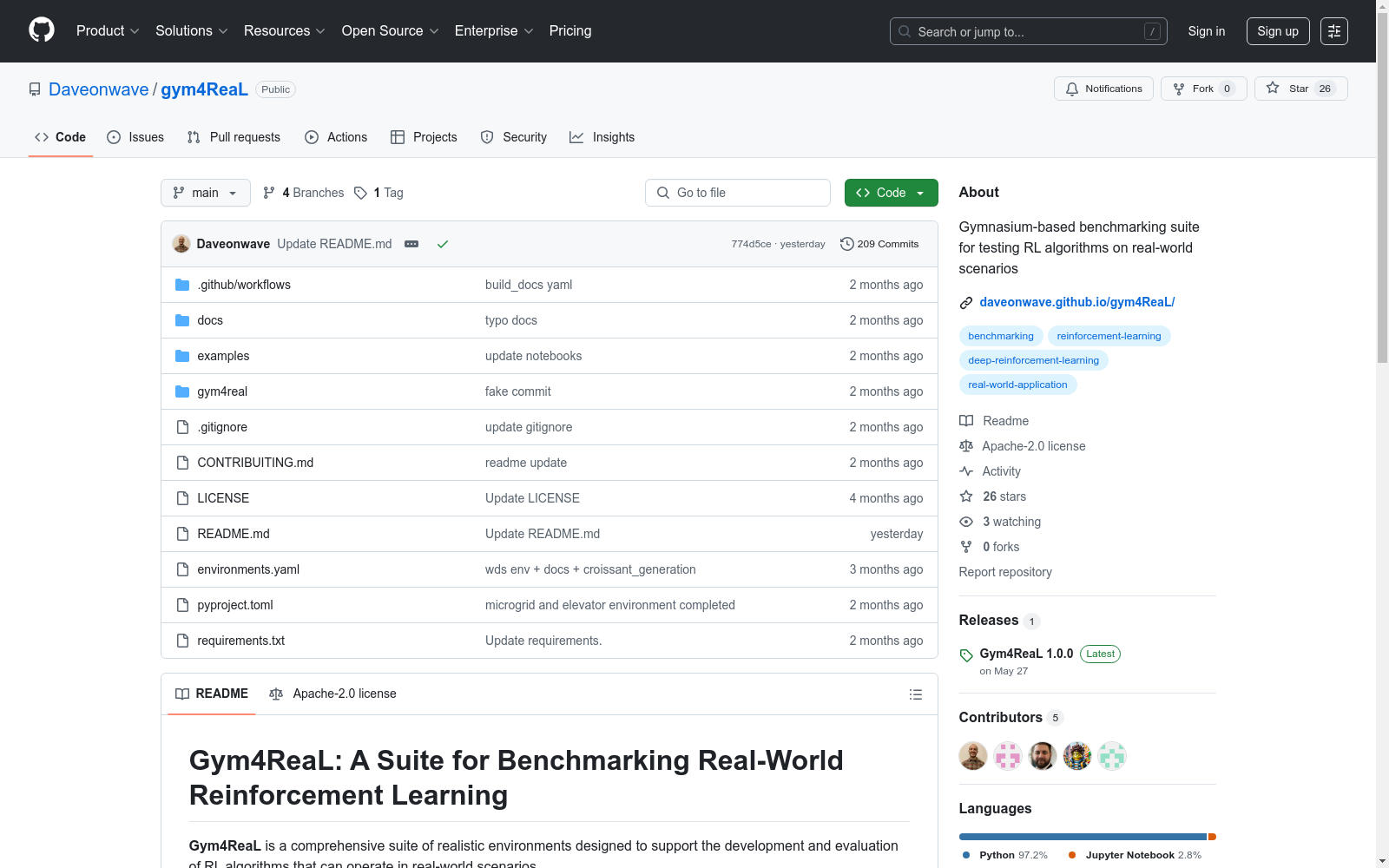The height and width of the screenshot is (868, 1389).
Task: Expand the Product menu
Action: click(x=108, y=31)
